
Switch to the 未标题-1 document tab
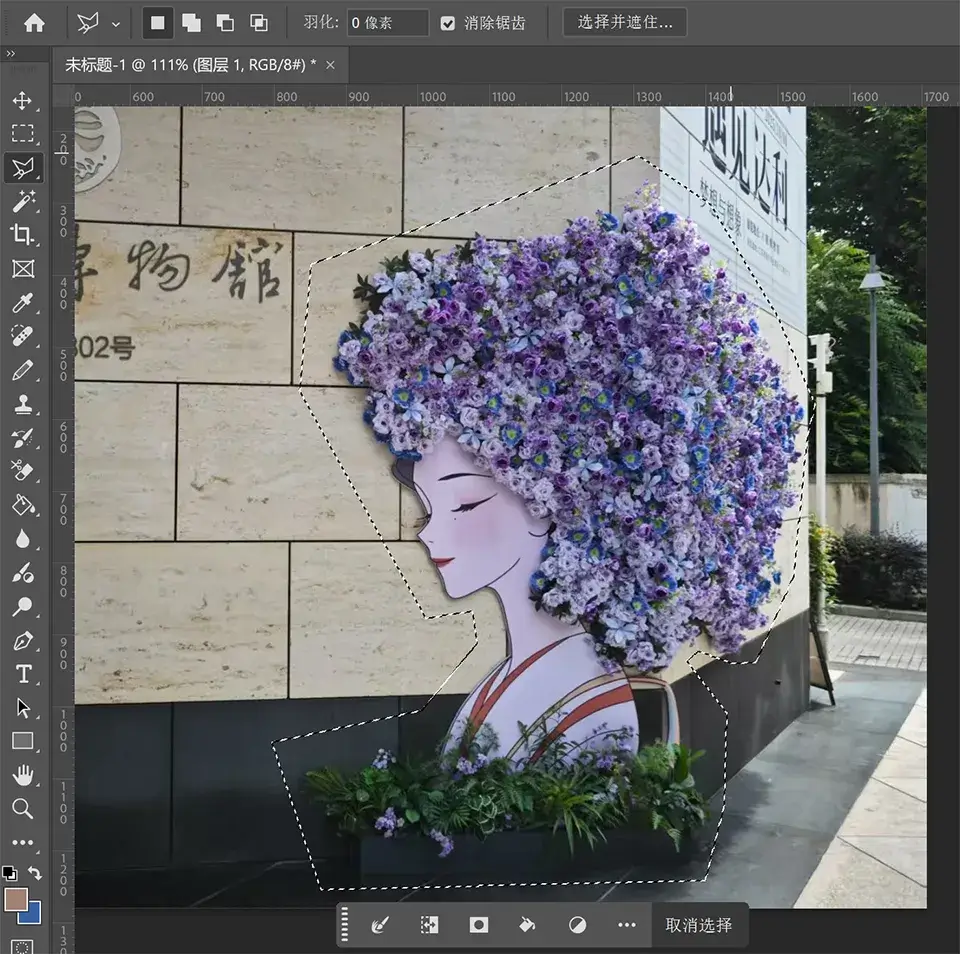[190, 65]
